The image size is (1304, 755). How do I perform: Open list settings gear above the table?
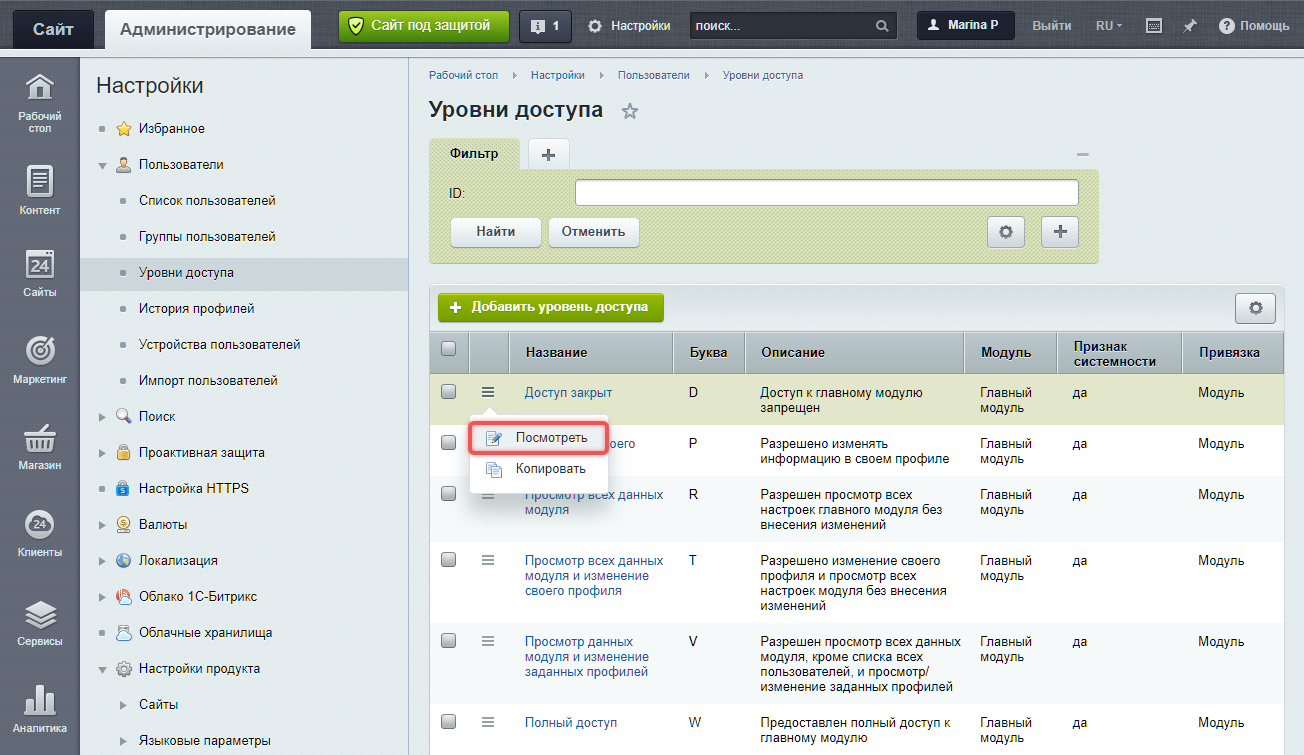point(1255,309)
